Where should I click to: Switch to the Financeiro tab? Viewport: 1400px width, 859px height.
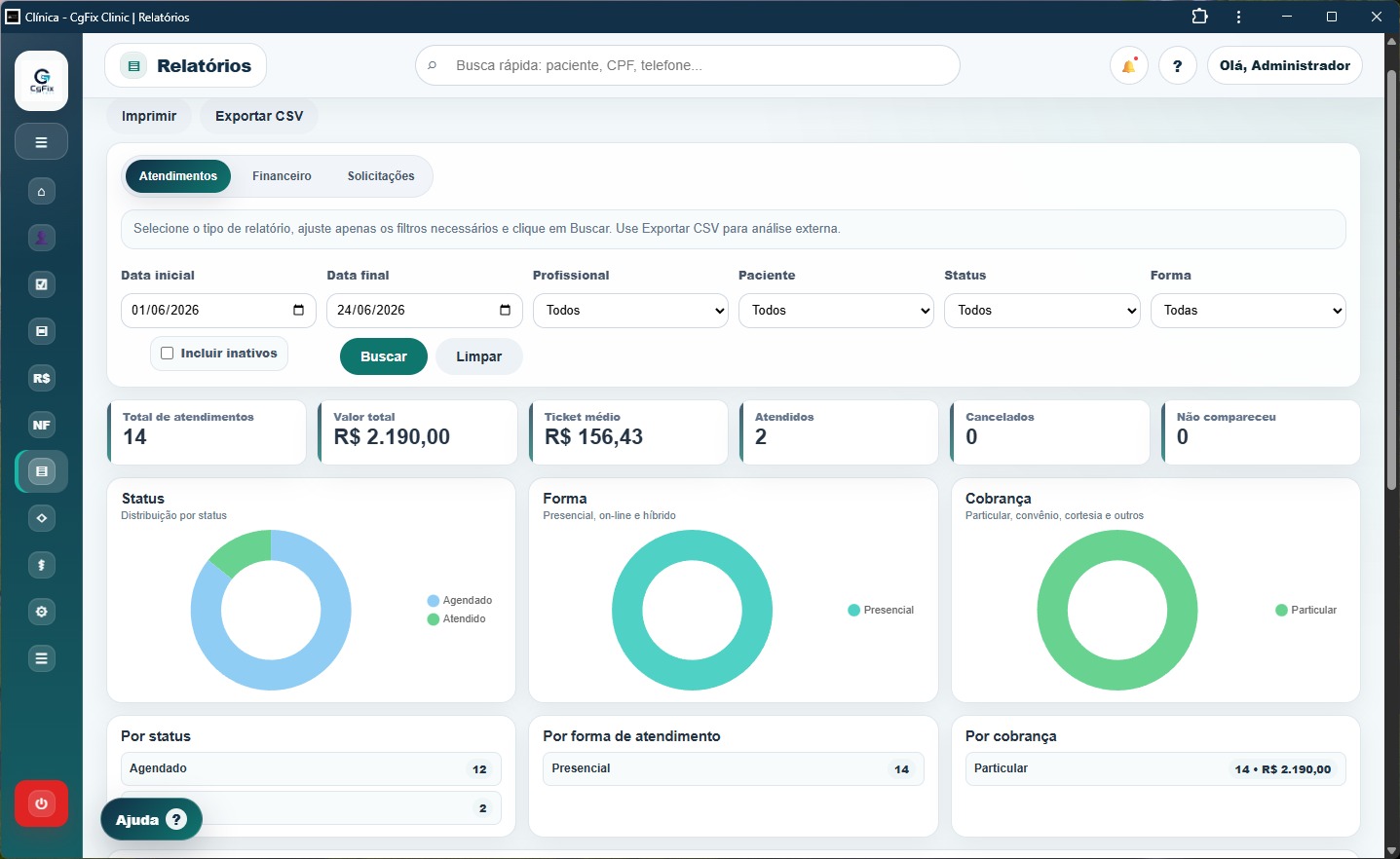coord(282,176)
